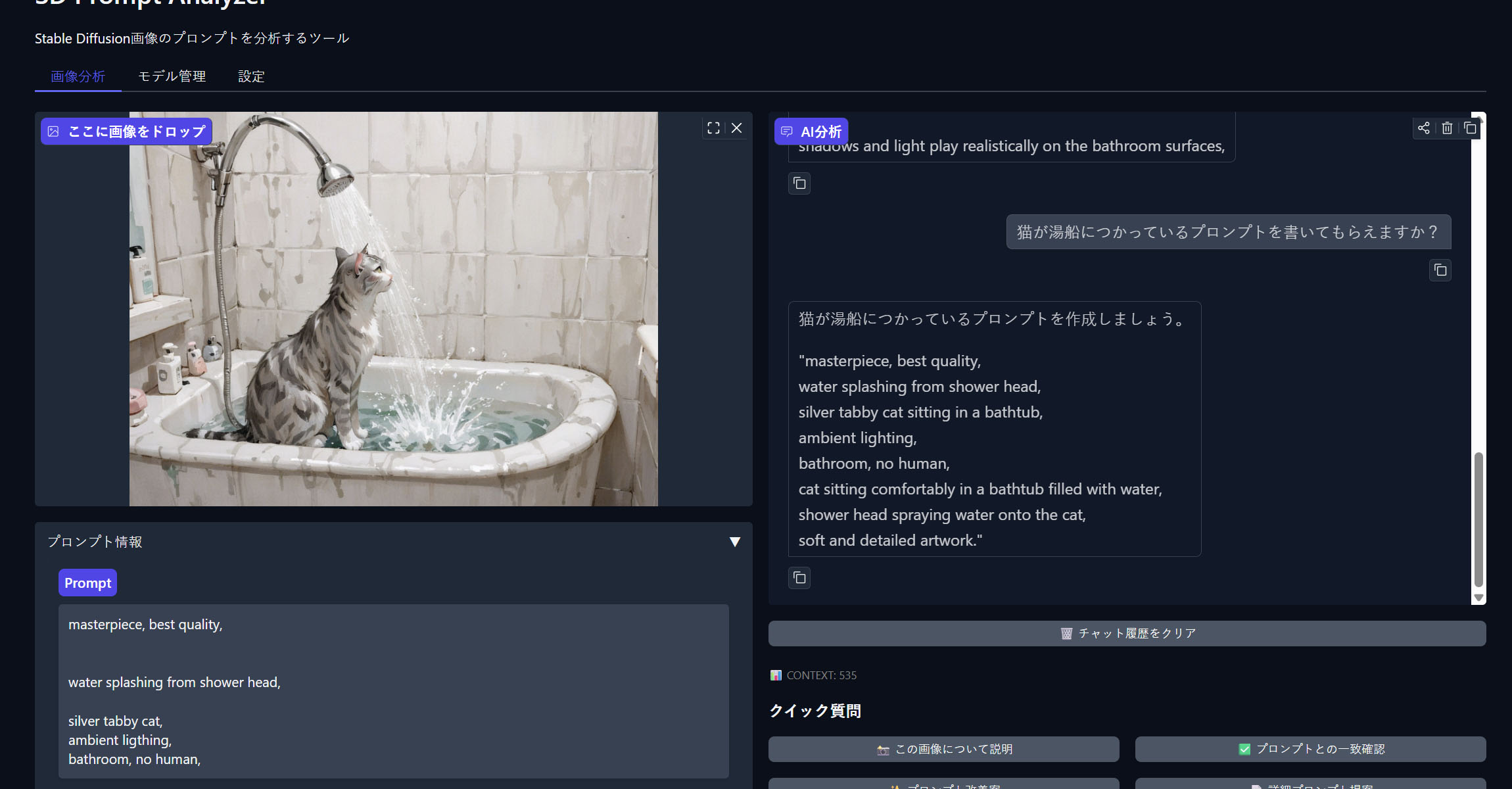Copy the generated bathtub cat prompt reply

pyautogui.click(x=799, y=578)
